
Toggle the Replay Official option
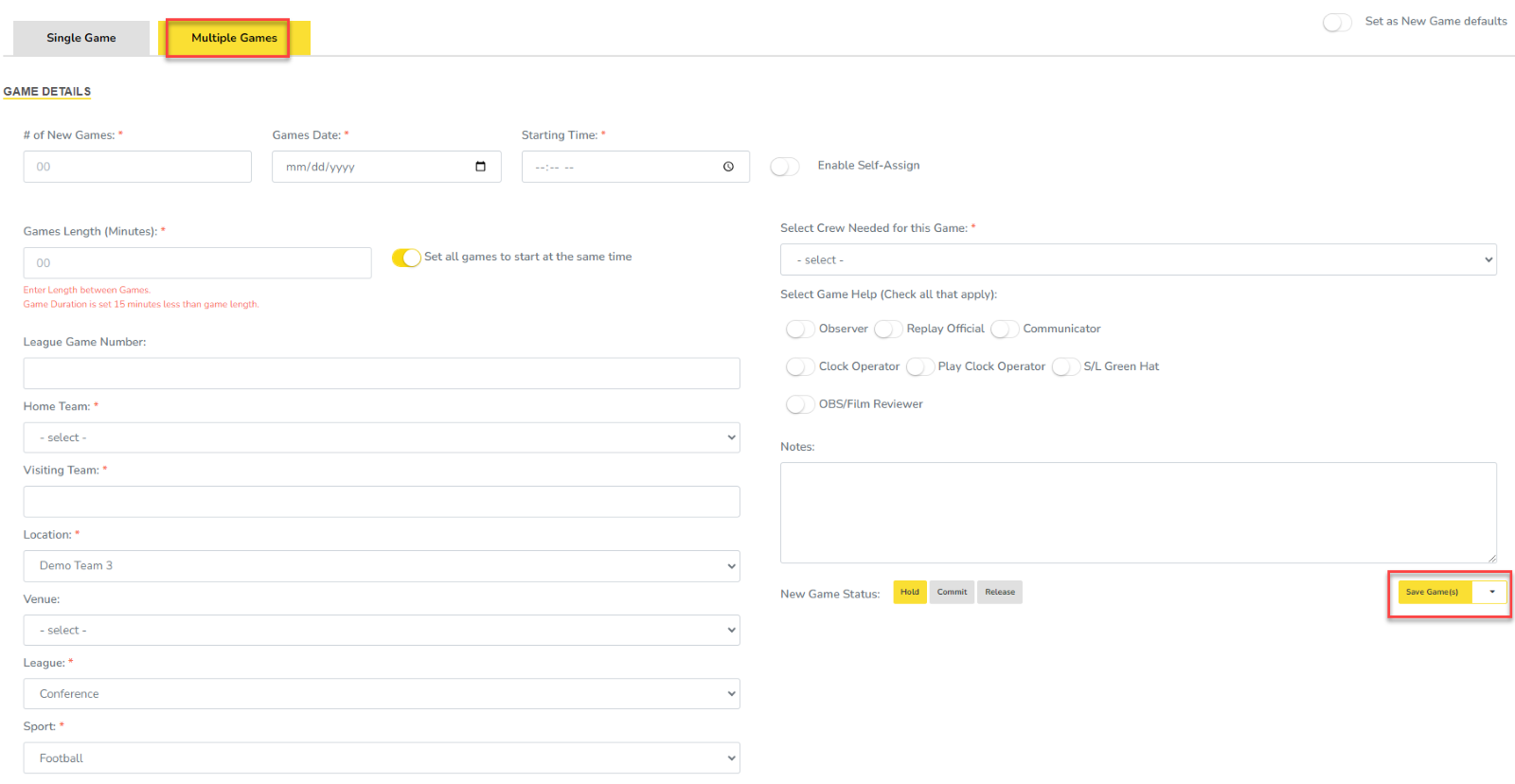[888, 329]
